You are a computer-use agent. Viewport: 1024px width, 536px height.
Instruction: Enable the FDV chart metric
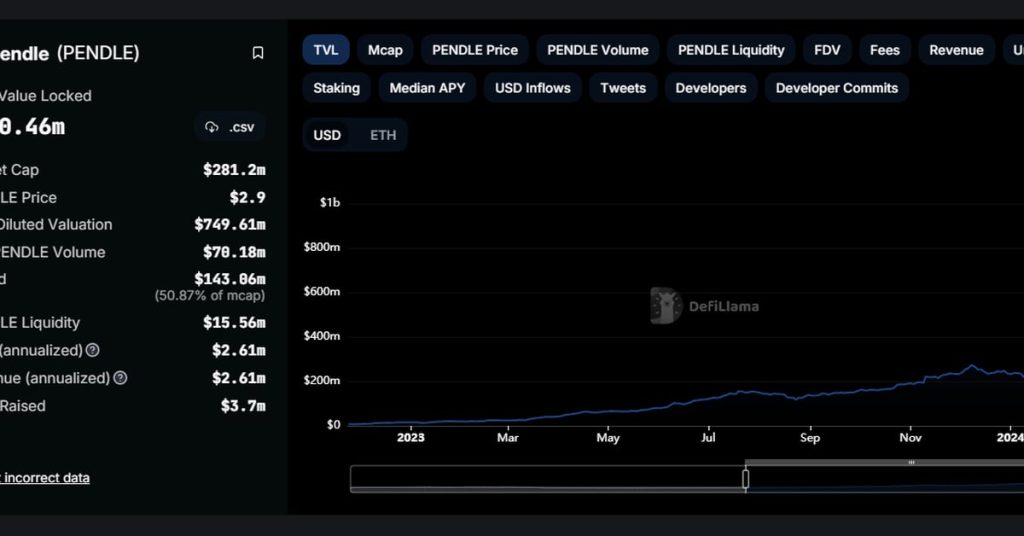click(827, 50)
